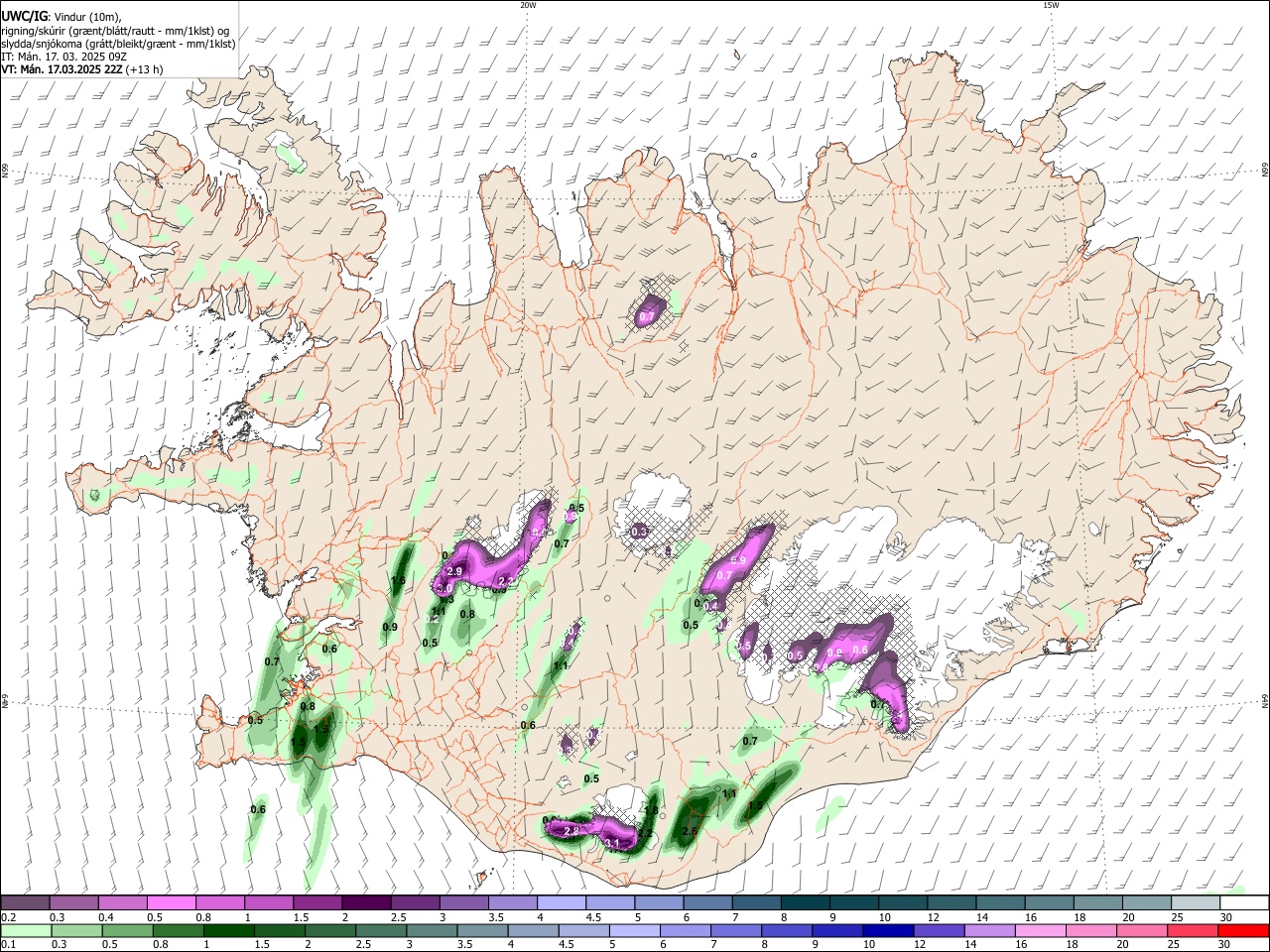
Task: Click the deep navy blue 10 rain legend swatch
Action: point(889,930)
